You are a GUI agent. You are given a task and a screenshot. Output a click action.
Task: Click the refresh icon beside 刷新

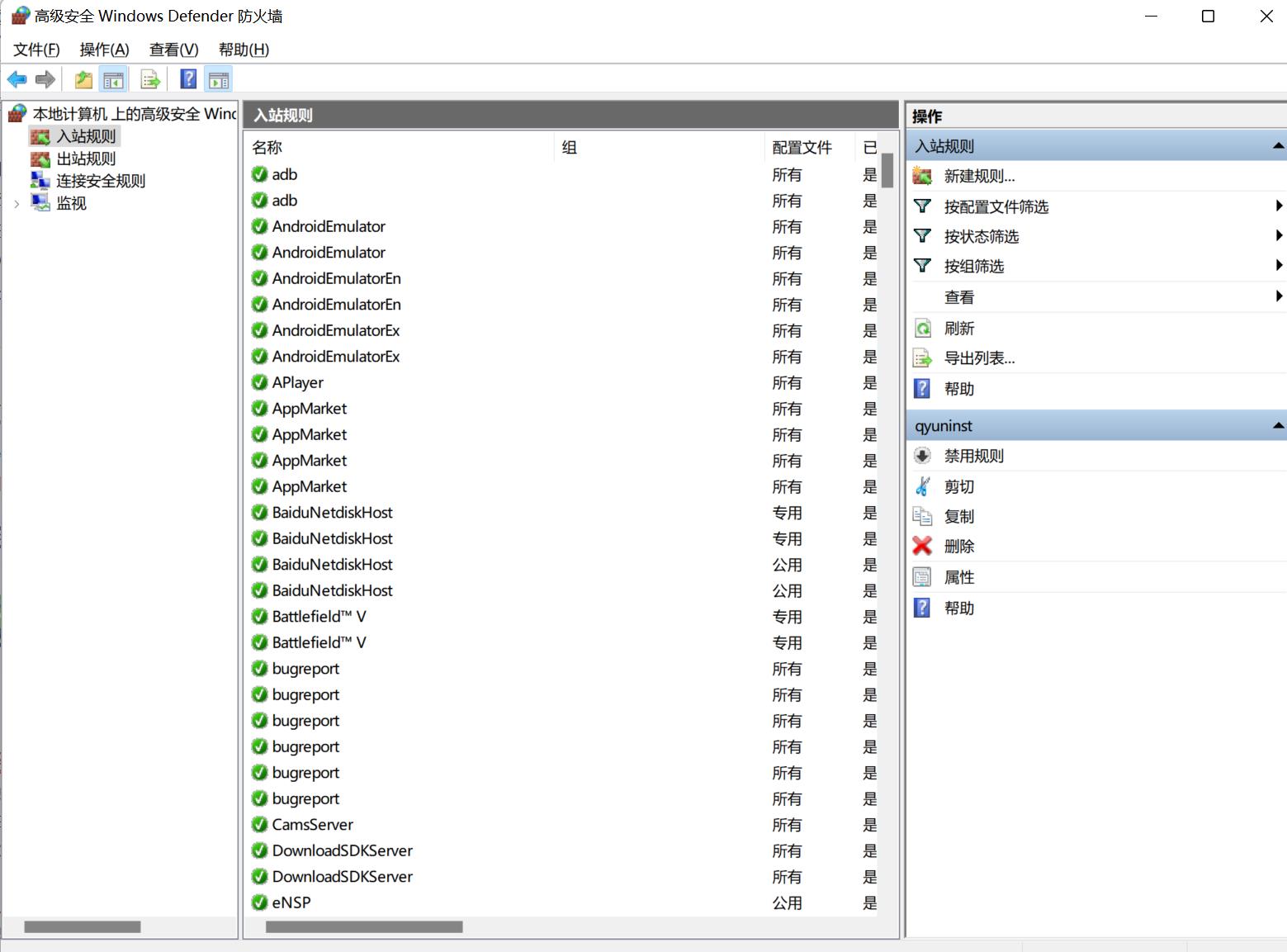click(923, 329)
